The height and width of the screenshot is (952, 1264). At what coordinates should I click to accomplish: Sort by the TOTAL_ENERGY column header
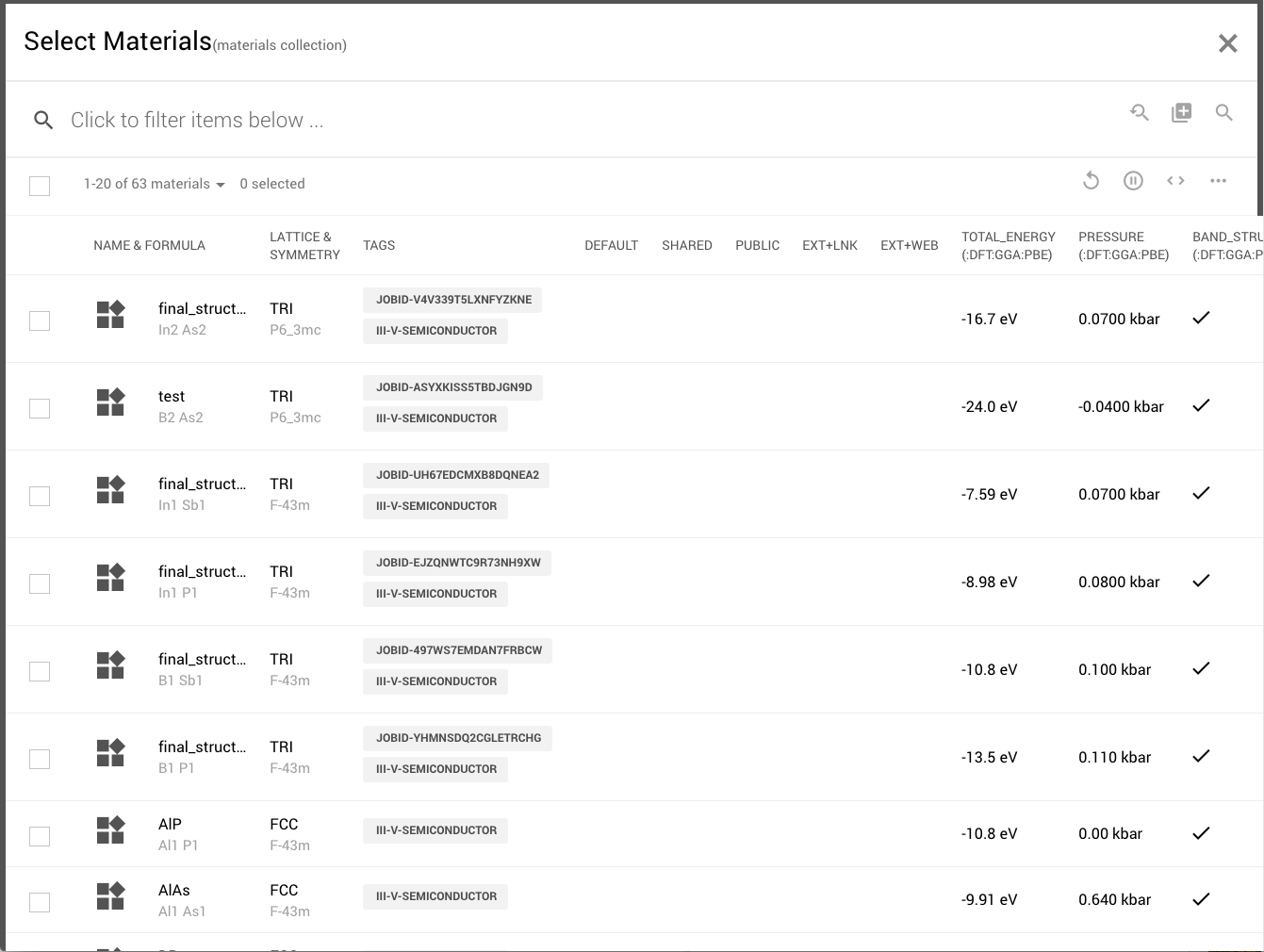pos(1008,246)
